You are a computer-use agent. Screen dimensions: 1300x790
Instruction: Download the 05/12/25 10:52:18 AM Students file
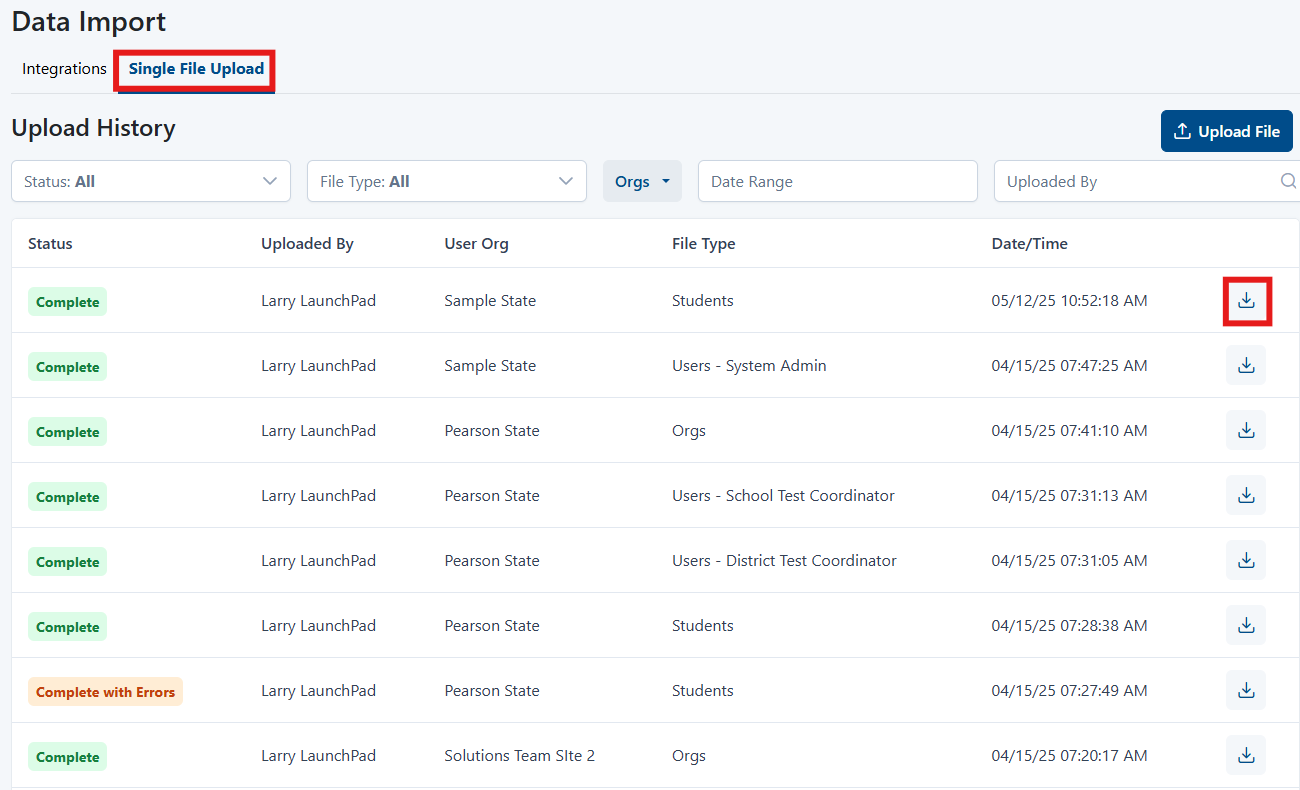pos(1246,301)
